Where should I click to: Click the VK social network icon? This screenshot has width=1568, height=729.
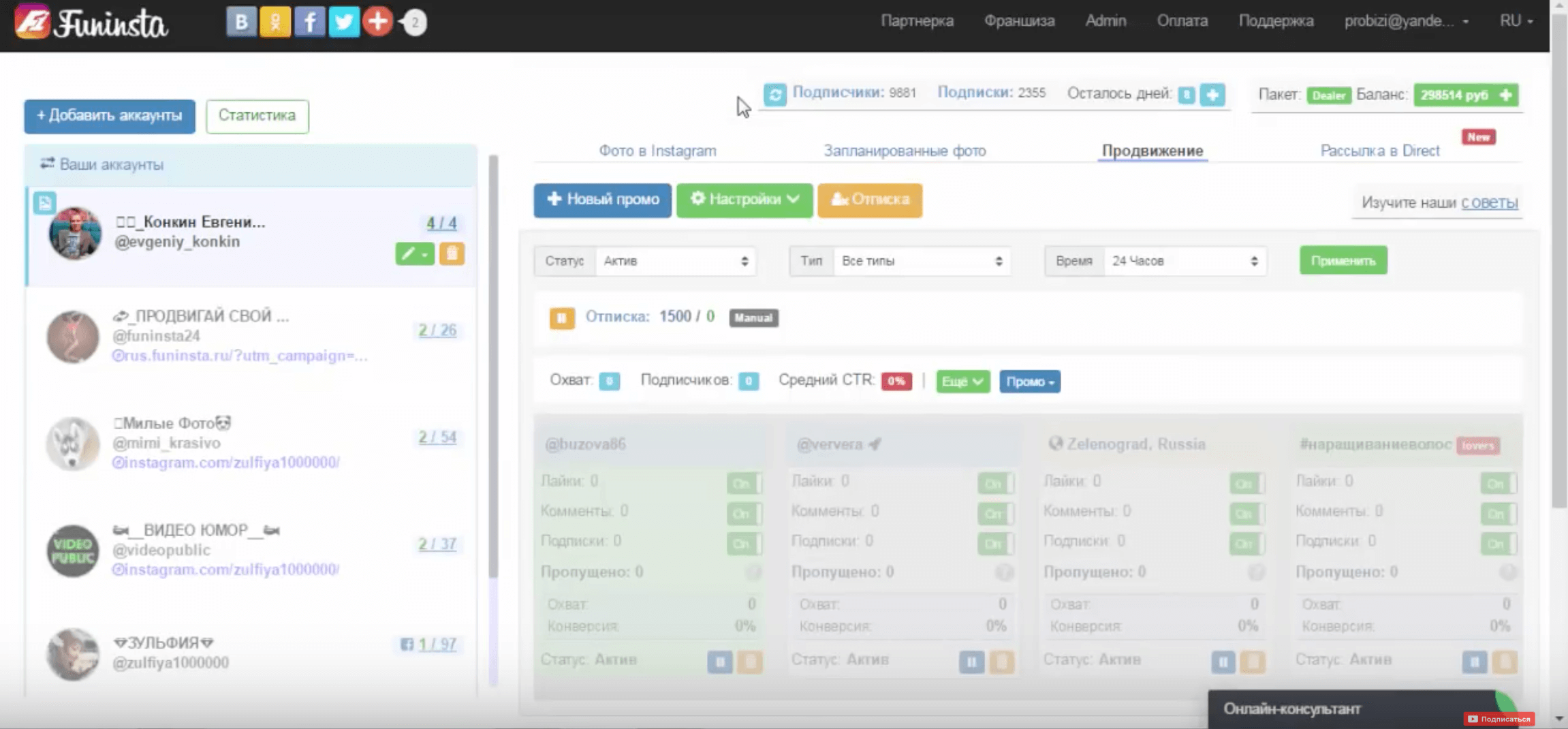pos(240,22)
